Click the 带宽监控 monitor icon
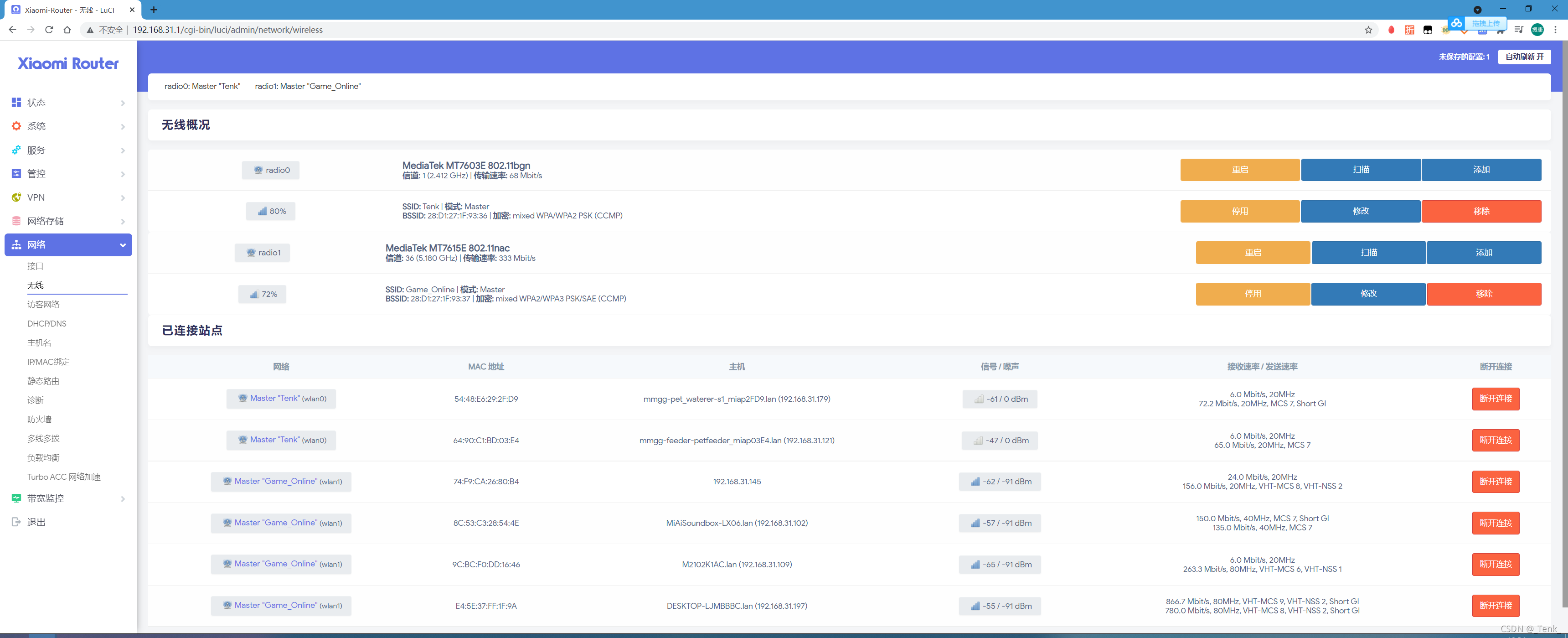 (x=16, y=498)
